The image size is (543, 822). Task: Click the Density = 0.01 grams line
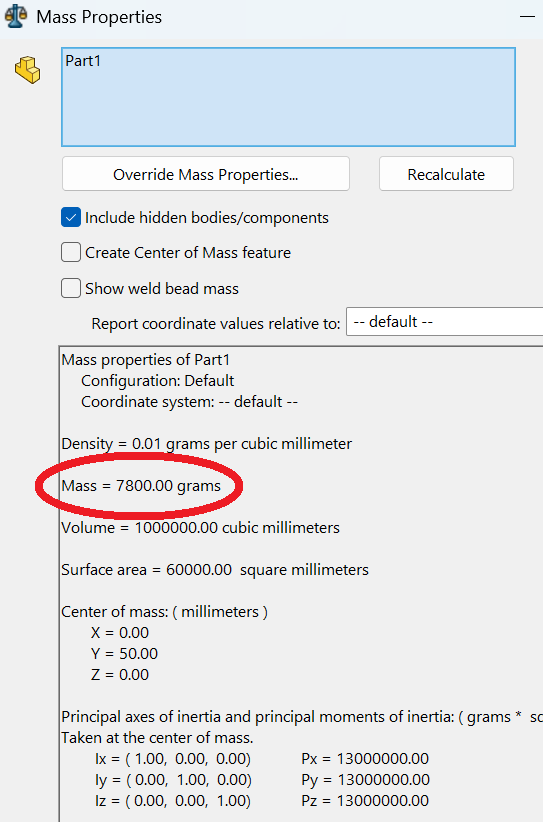tap(207, 444)
